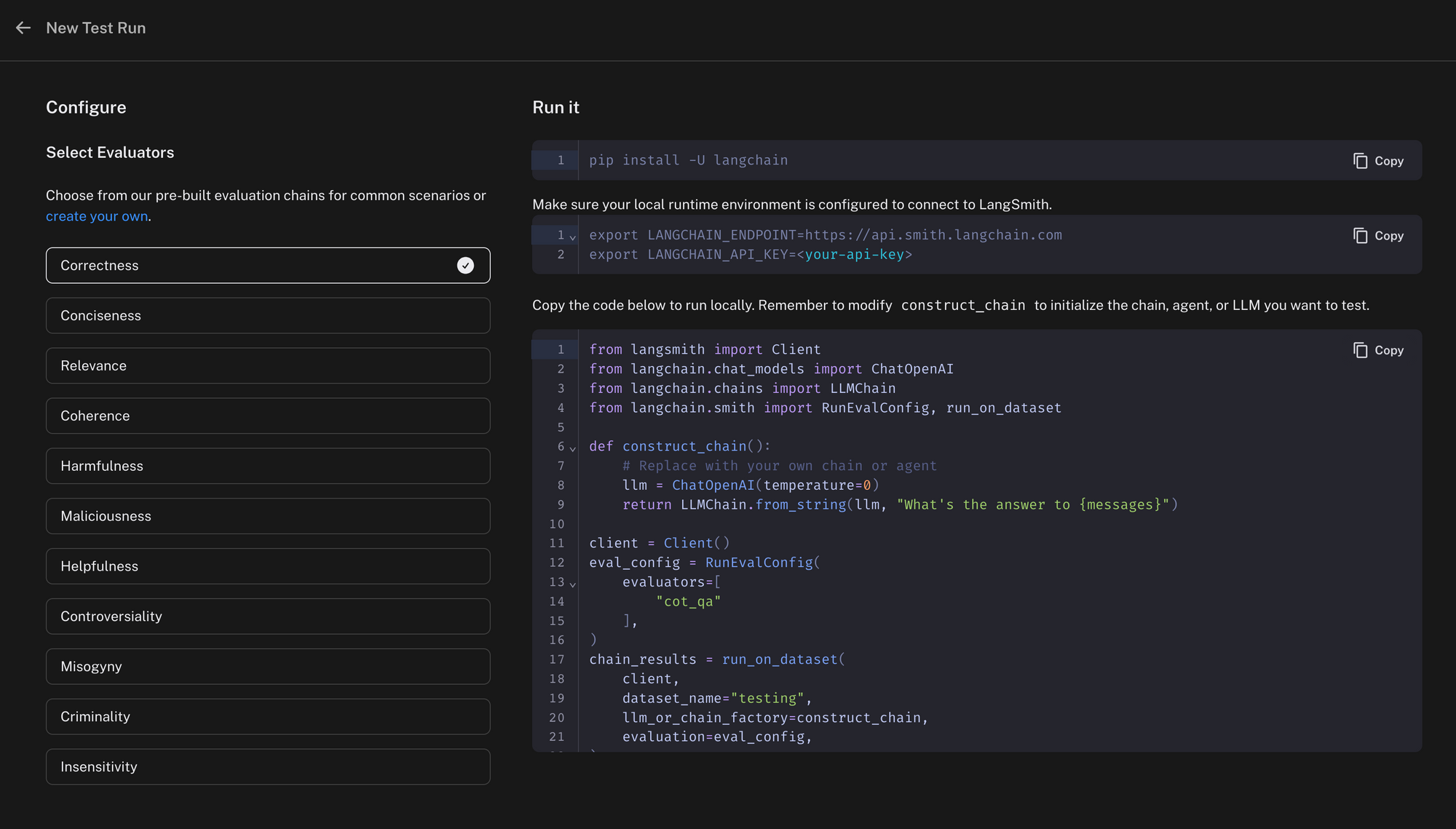
Task: Select the Insensitivity evaluator
Action: pos(268,767)
